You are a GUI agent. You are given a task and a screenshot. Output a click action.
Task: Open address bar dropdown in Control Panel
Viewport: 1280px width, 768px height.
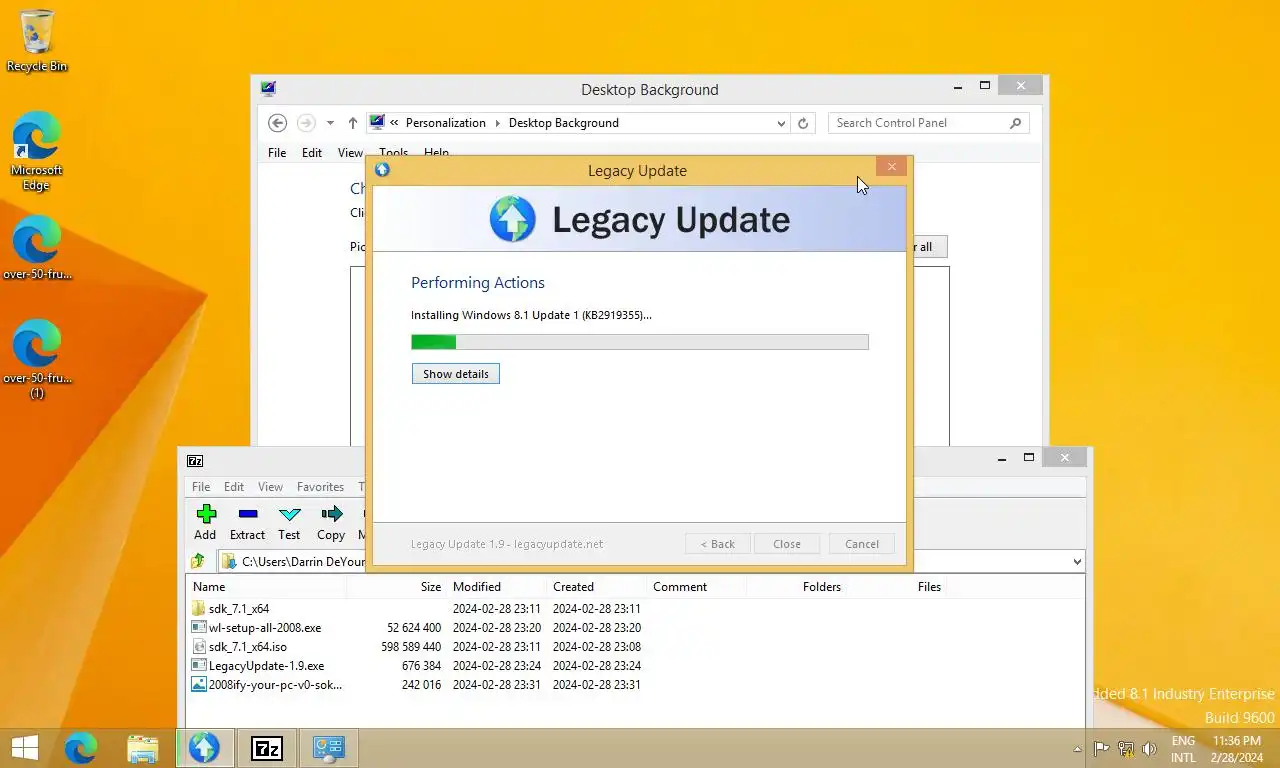coord(781,123)
